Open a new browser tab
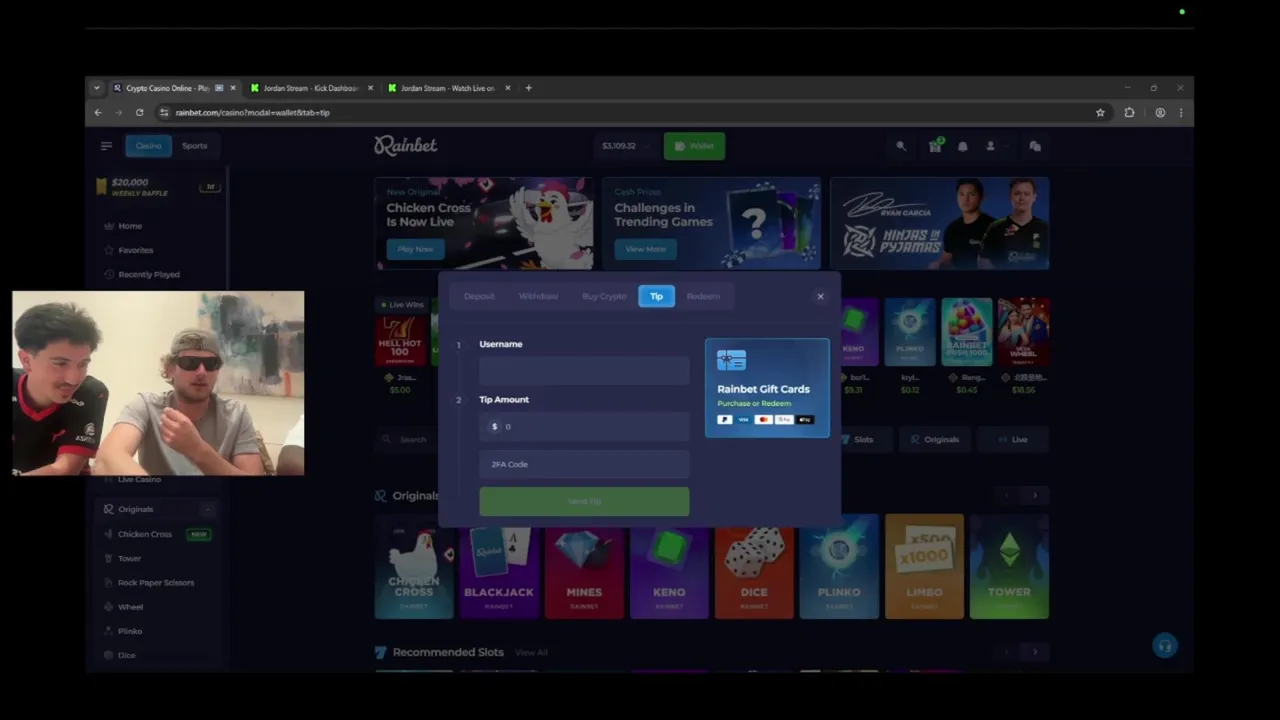The image size is (1280, 720). pyautogui.click(x=529, y=88)
